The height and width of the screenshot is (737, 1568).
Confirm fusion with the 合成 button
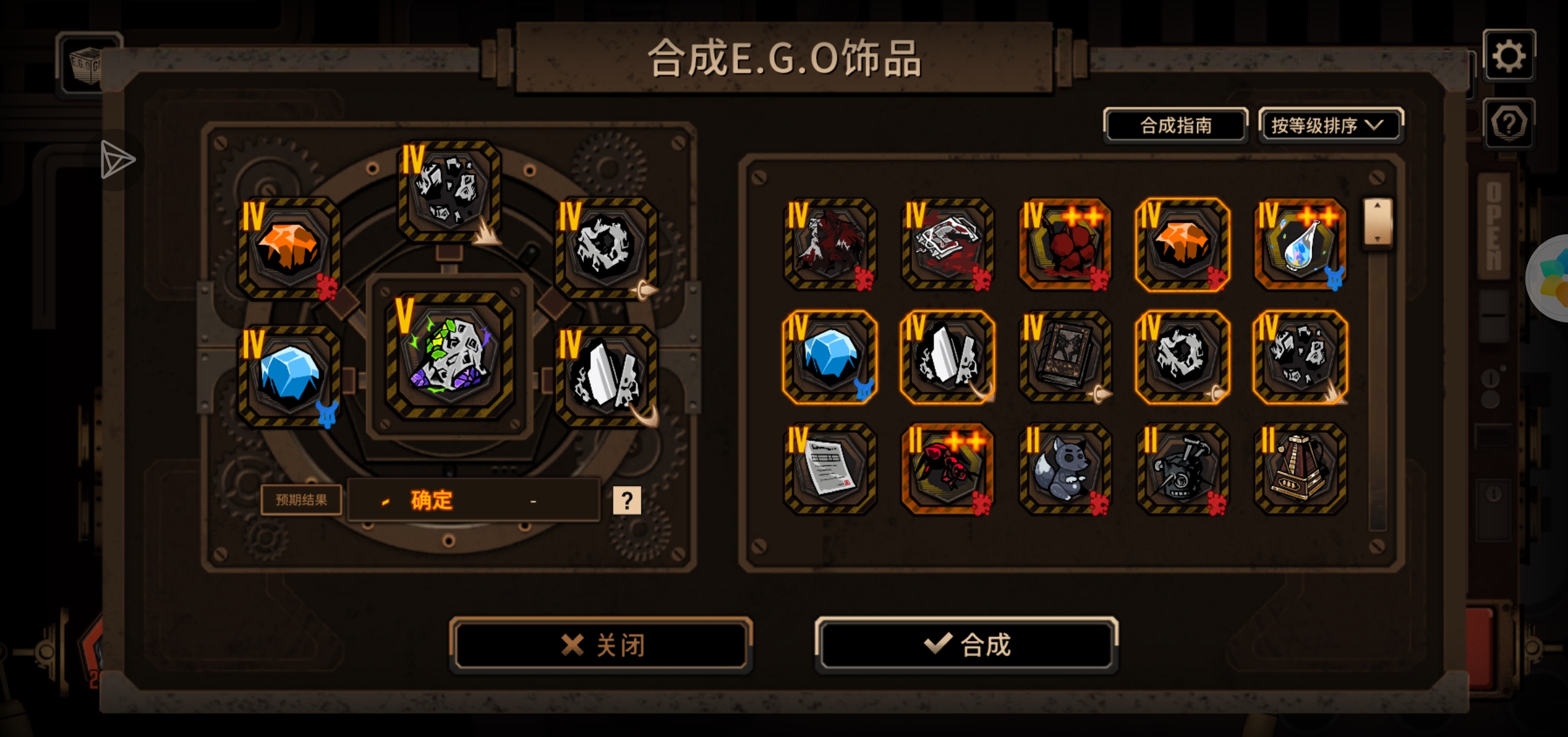966,644
